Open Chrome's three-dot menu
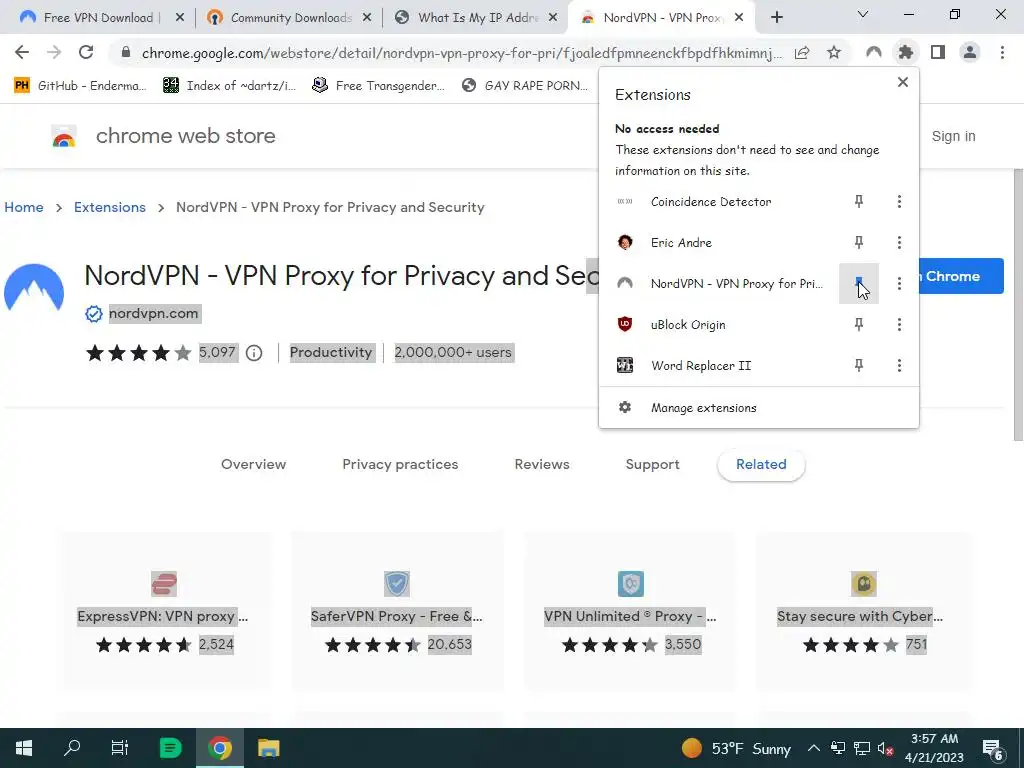Screen dimensions: 1024x768 1002,52
